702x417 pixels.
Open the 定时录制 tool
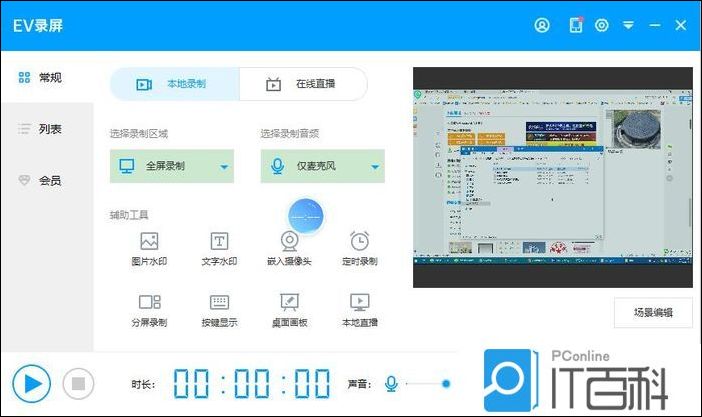click(360, 249)
